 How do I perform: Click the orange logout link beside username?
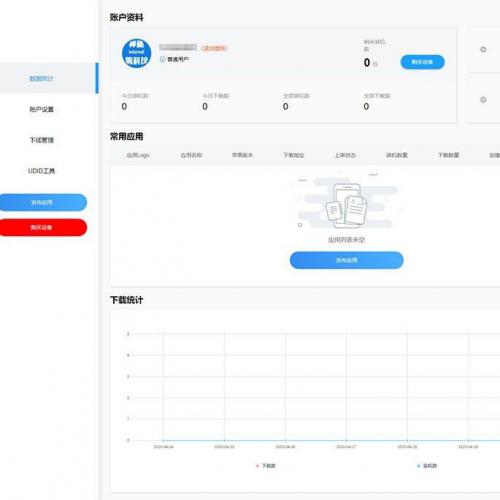coord(214,48)
